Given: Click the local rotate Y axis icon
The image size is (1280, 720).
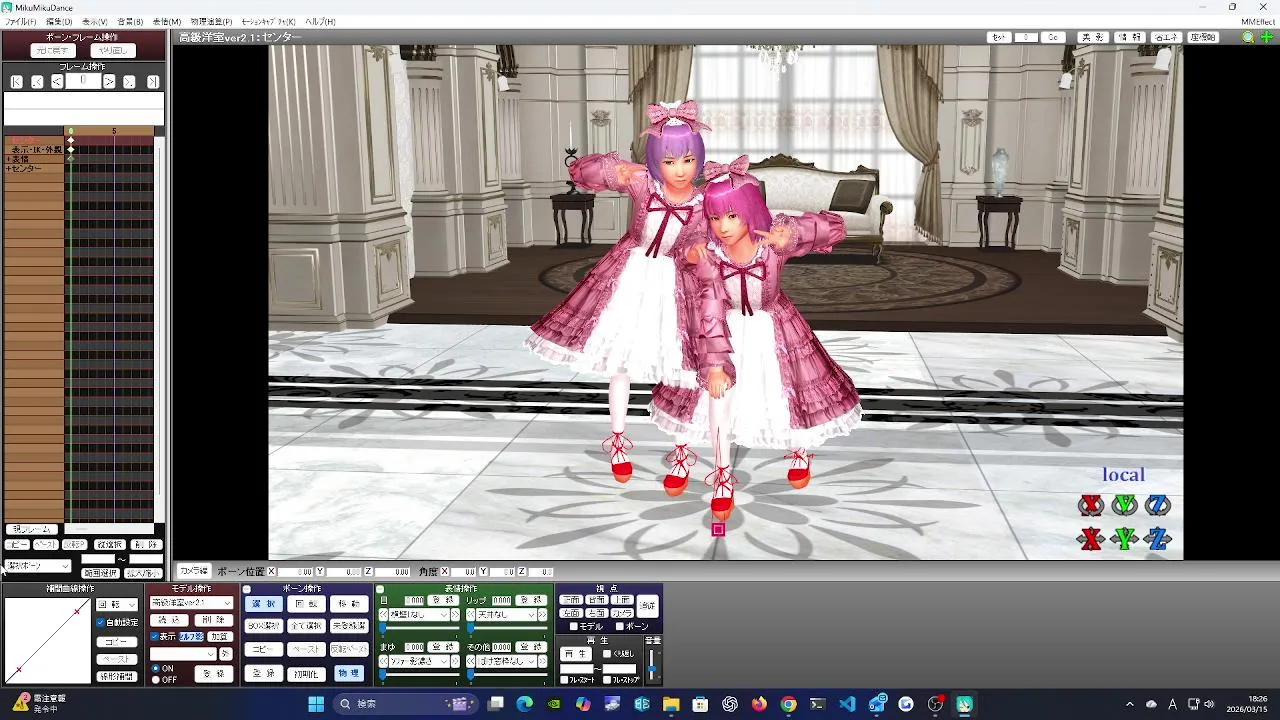Looking at the screenshot, I should [x=1125, y=506].
